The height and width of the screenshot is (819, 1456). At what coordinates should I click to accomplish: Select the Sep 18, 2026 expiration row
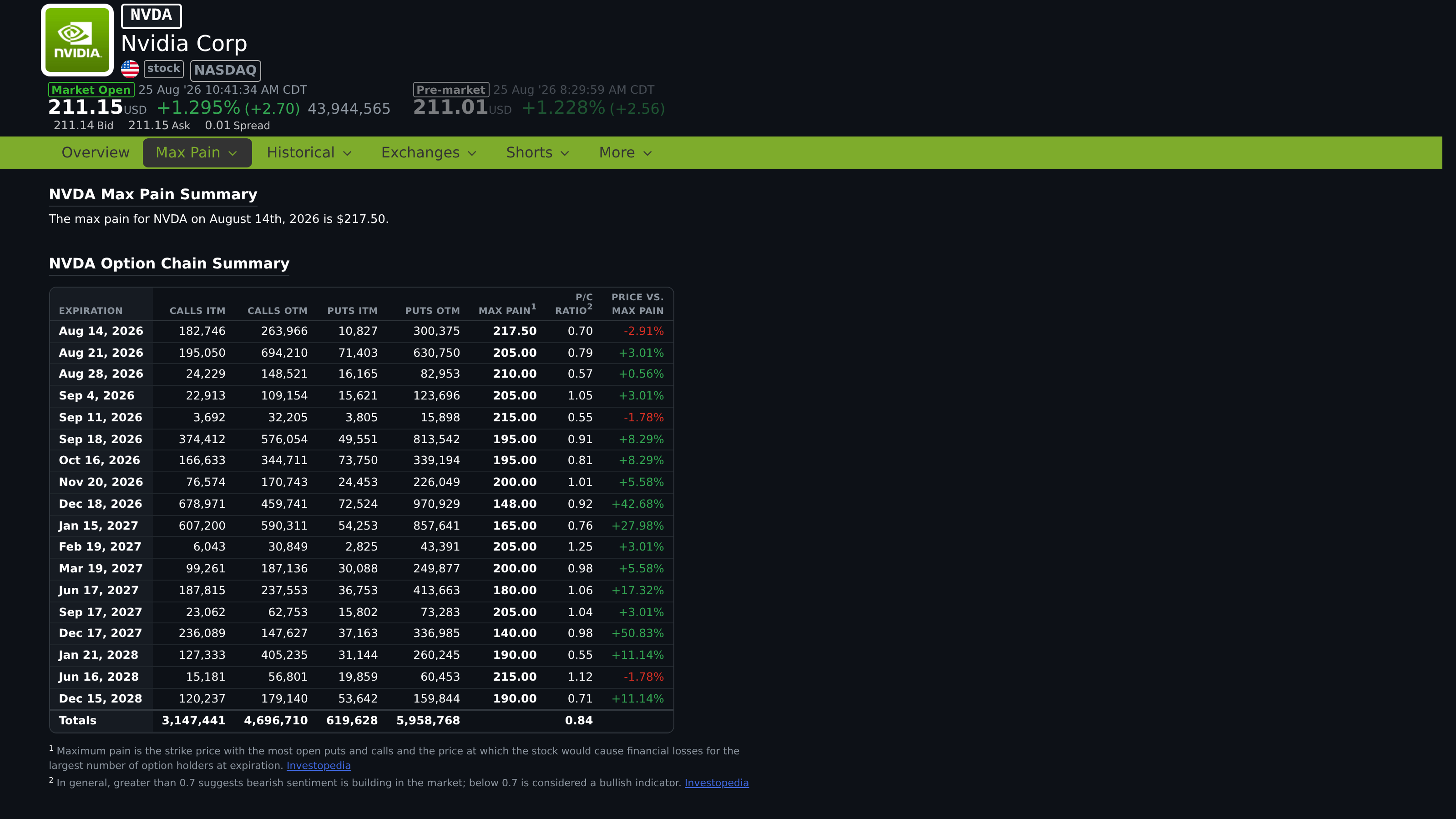tap(361, 439)
